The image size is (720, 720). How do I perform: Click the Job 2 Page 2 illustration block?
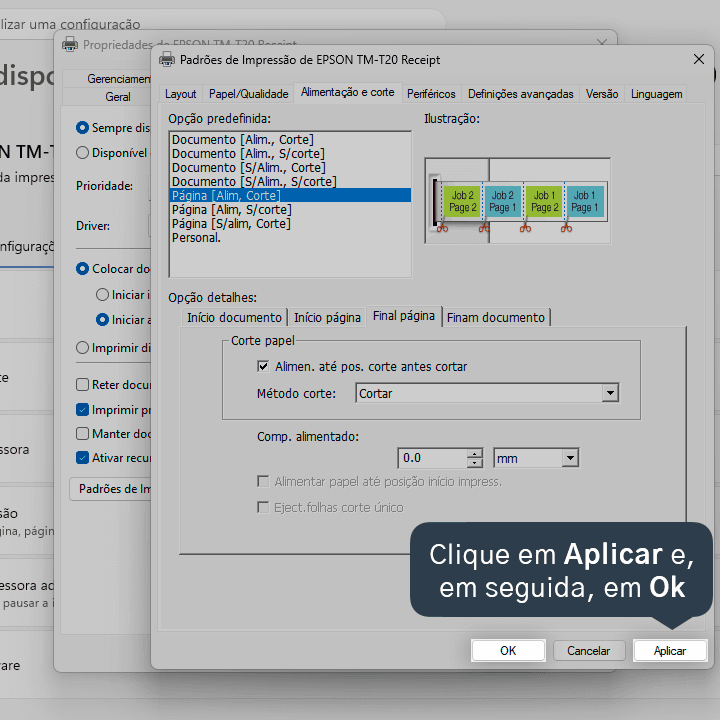[462, 202]
